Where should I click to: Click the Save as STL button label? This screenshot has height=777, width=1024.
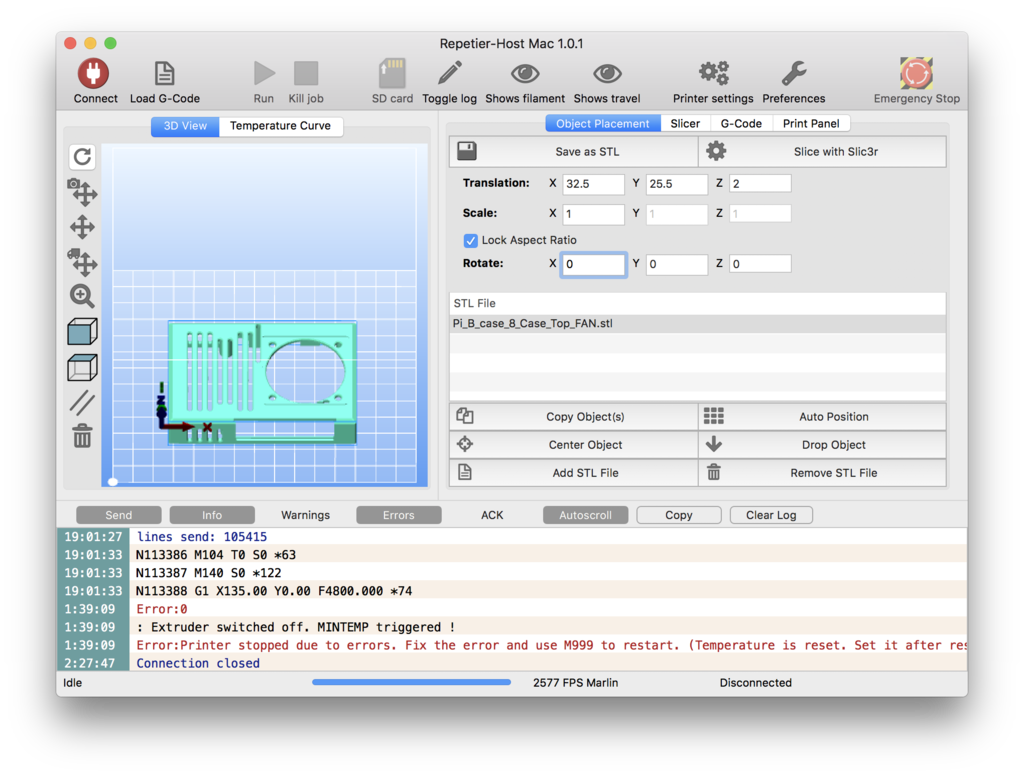(x=587, y=151)
